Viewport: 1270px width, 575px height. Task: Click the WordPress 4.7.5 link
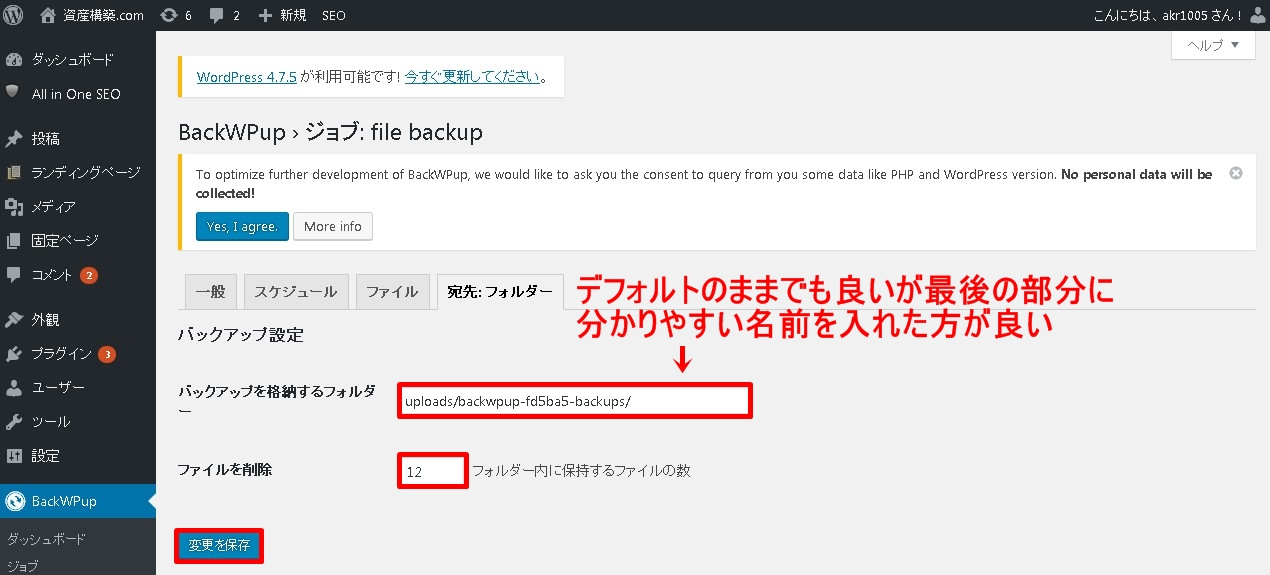(x=247, y=77)
